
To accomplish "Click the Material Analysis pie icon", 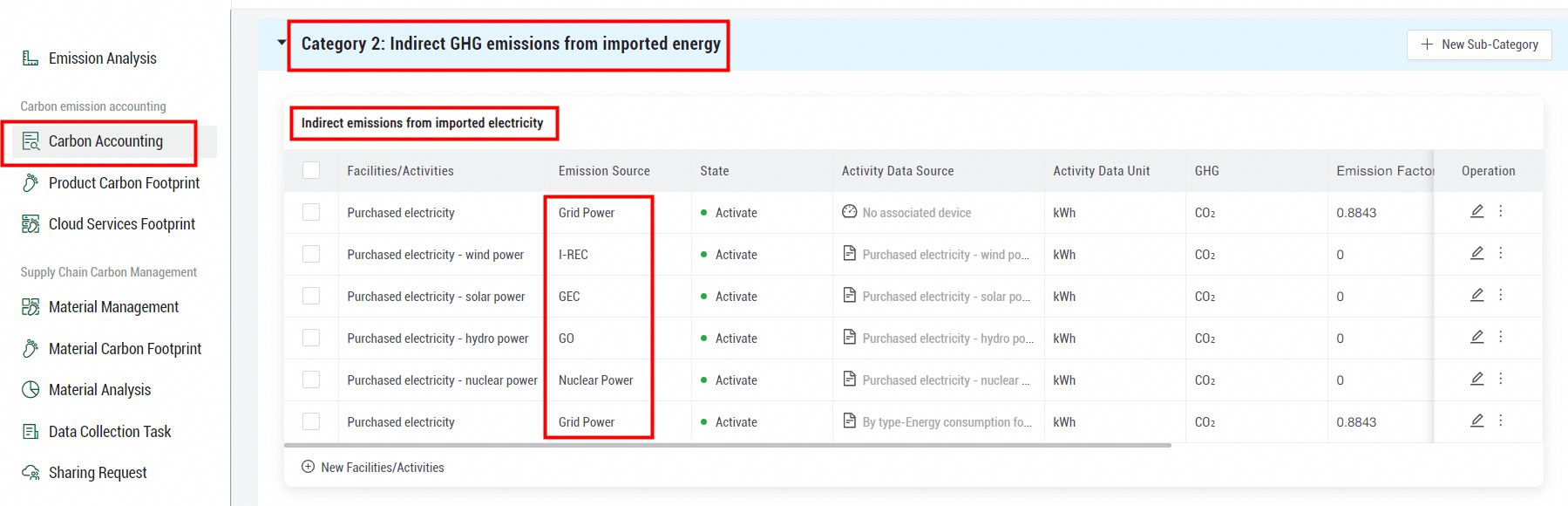I will point(31,390).
